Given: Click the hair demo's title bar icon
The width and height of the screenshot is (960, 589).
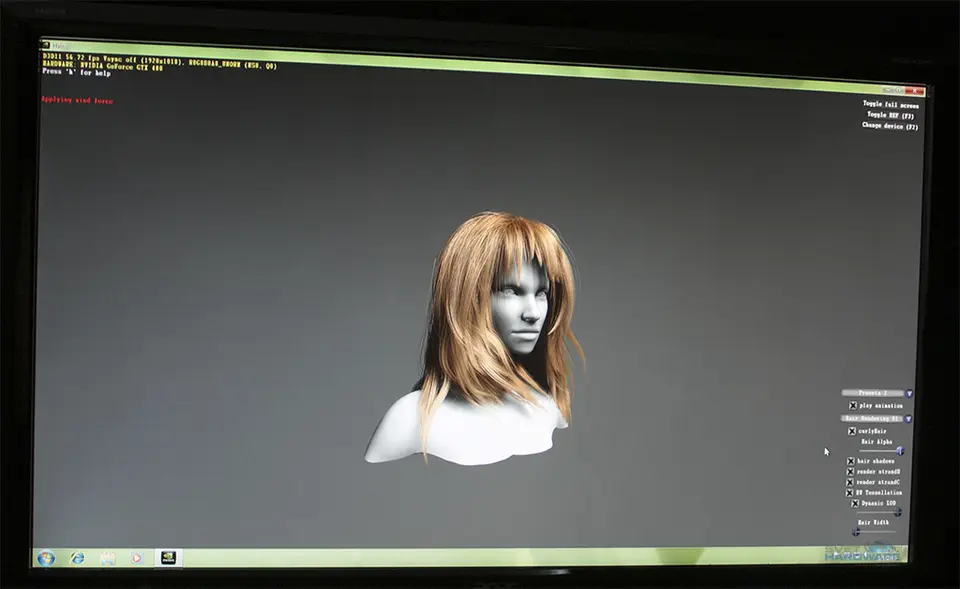Looking at the screenshot, I should coord(45,46).
